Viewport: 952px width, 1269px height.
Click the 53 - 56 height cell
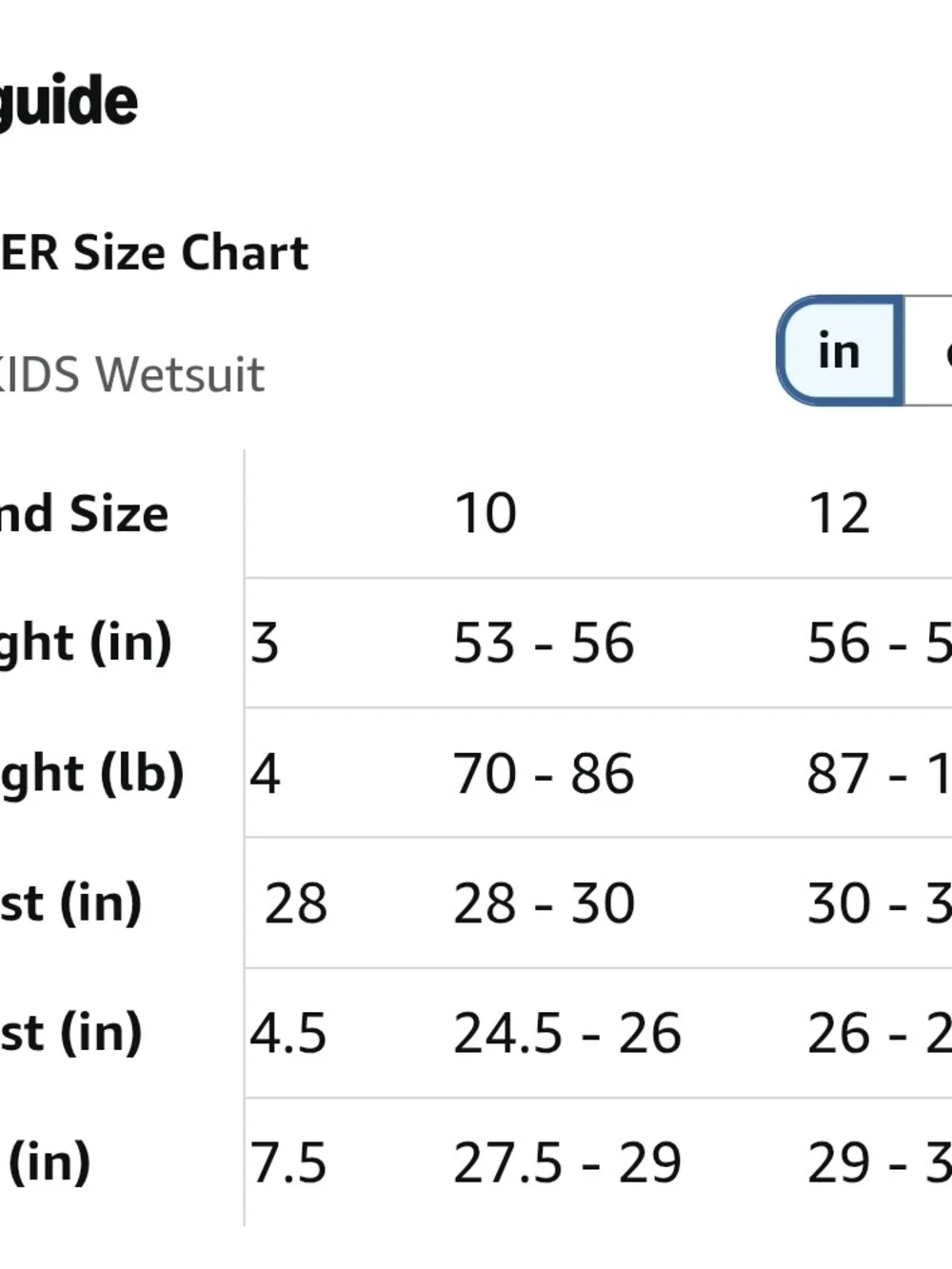544,643
